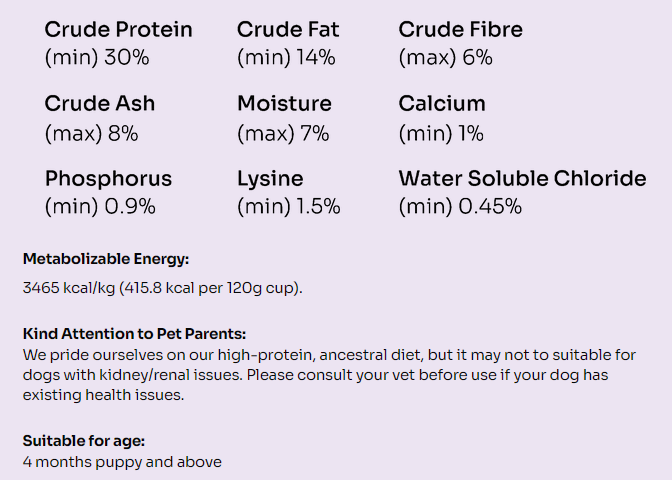The height and width of the screenshot is (480, 672).
Task: Click the Crude Ash (max) 8% value
Action: [92, 132]
